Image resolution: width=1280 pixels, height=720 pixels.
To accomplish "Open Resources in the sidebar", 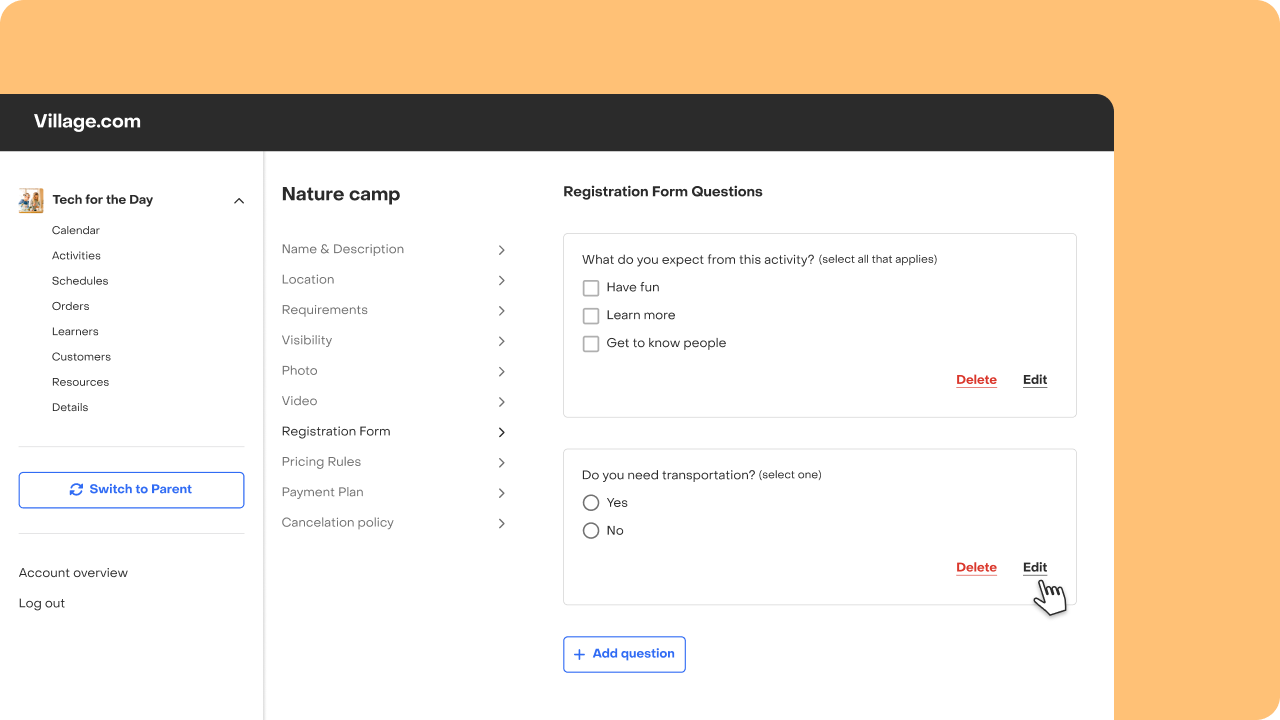I will (x=80, y=382).
